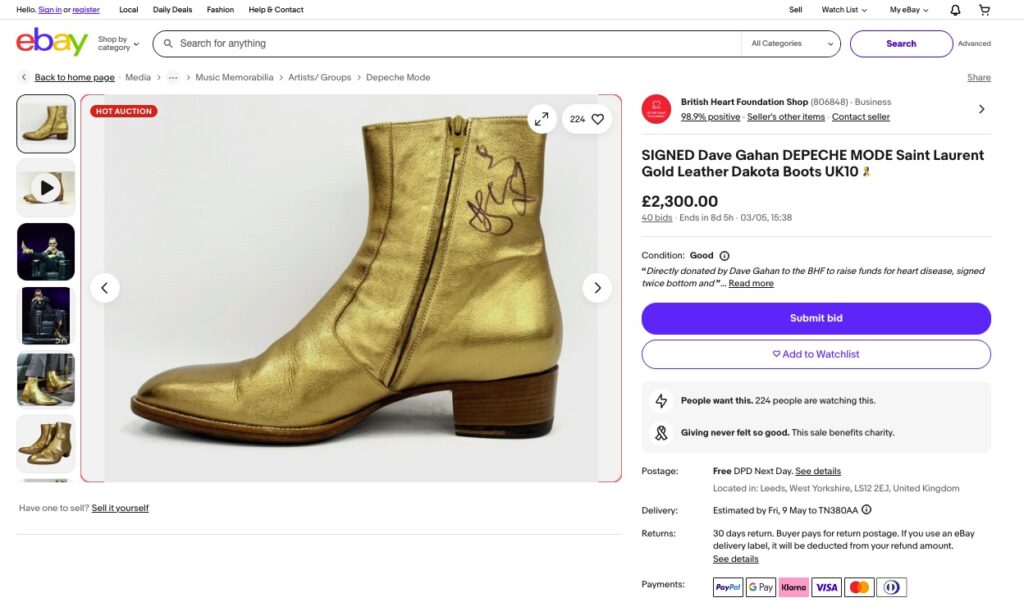The image size is (1024, 607).
Task: Show the next product image
Action: (597, 287)
